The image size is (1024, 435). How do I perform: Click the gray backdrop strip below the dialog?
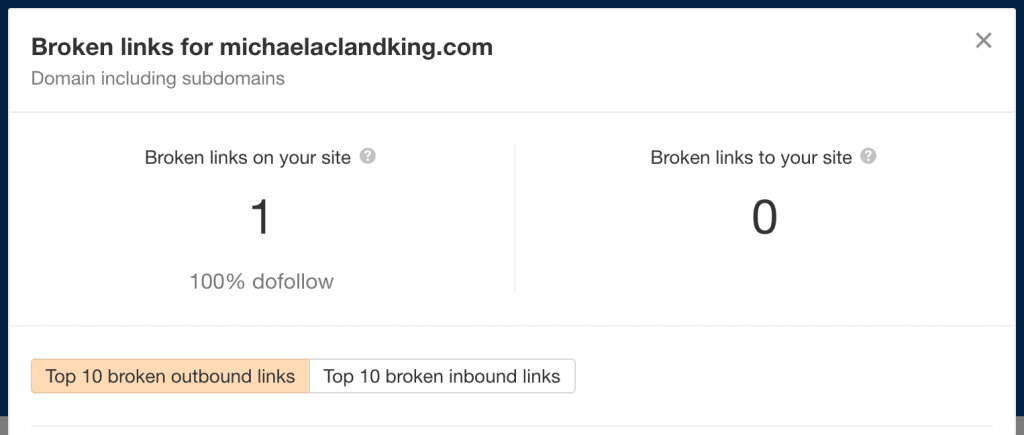(x=4, y=425)
